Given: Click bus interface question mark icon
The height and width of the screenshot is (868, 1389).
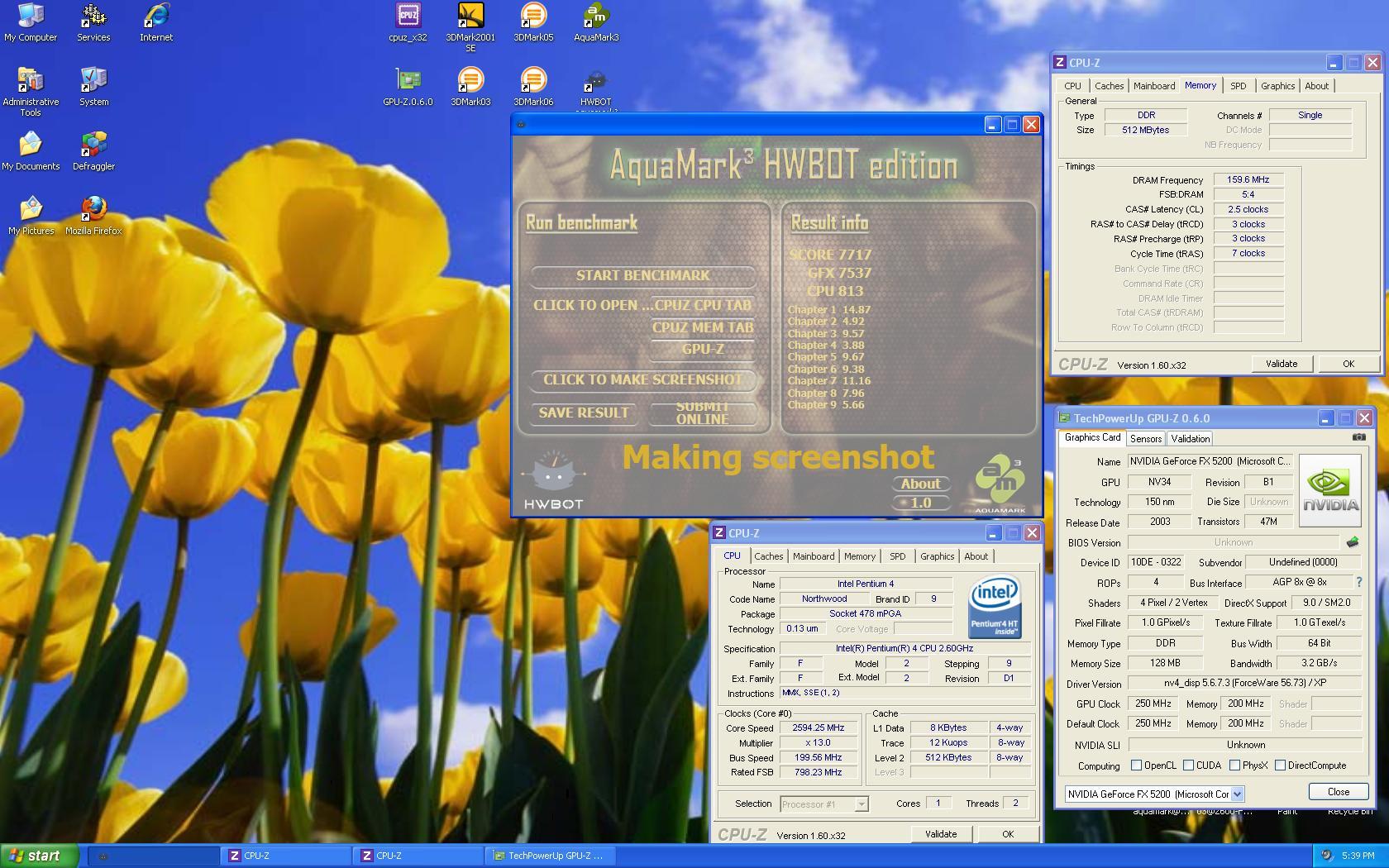Looking at the screenshot, I should point(1359,582).
